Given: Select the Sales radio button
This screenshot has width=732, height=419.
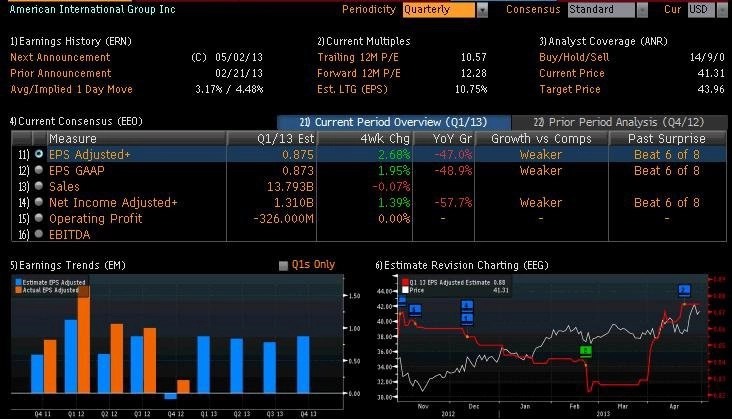Looking at the screenshot, I should coord(39,186).
